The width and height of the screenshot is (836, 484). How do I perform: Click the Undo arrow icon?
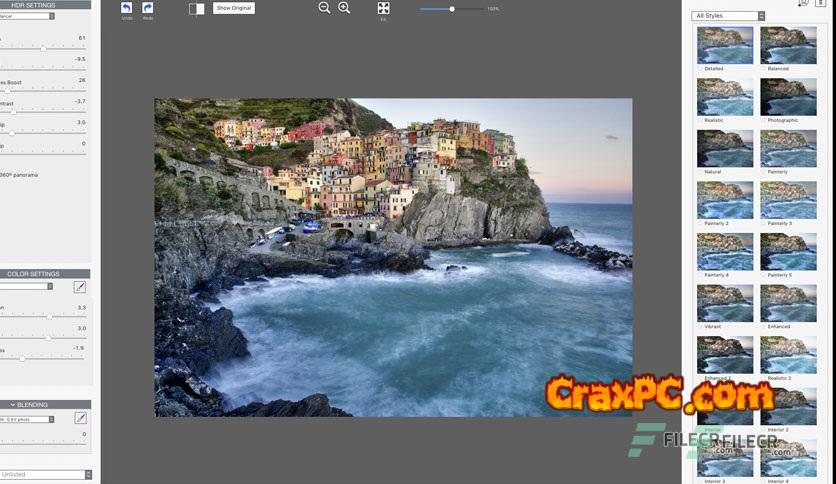(x=126, y=8)
